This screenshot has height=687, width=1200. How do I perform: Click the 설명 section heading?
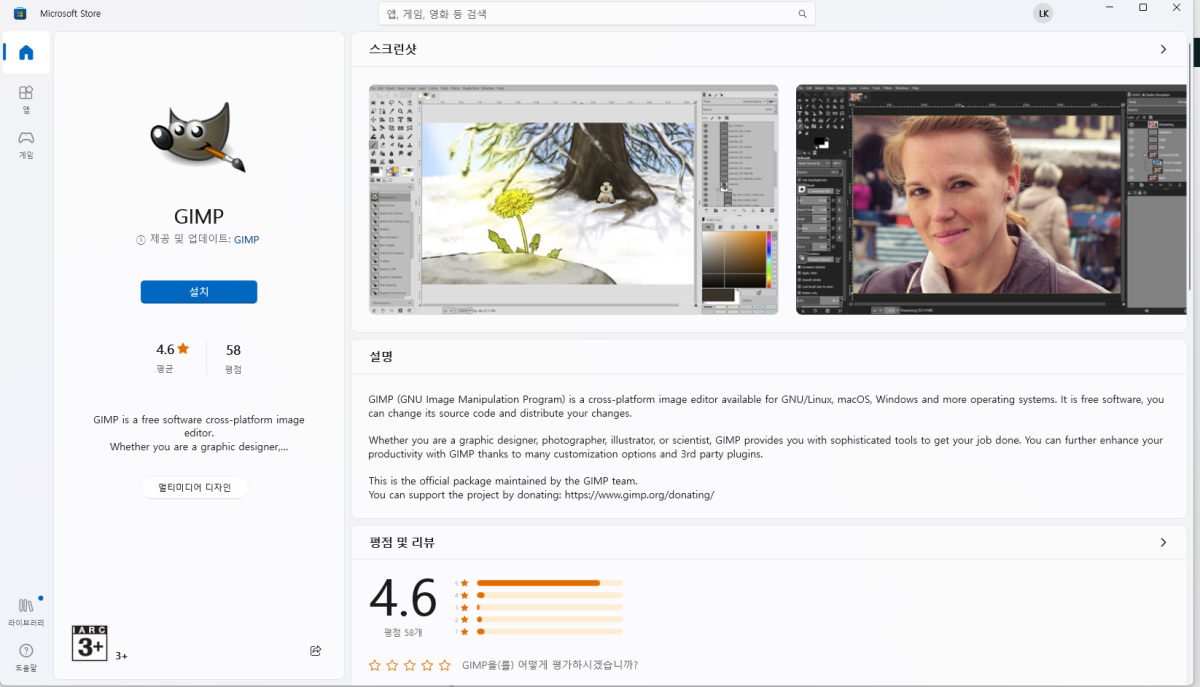(381, 356)
